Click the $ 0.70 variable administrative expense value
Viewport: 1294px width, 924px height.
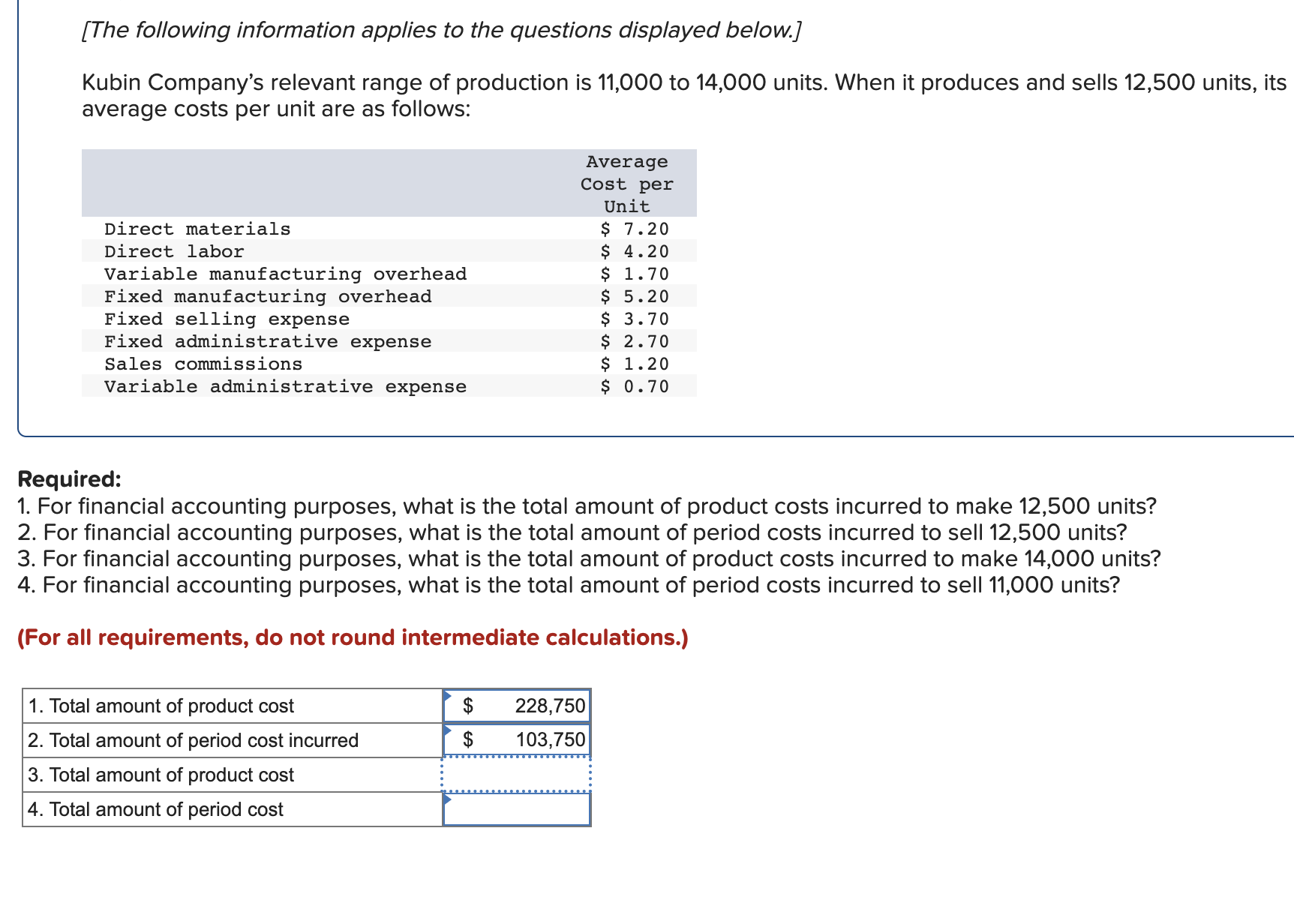(635, 386)
